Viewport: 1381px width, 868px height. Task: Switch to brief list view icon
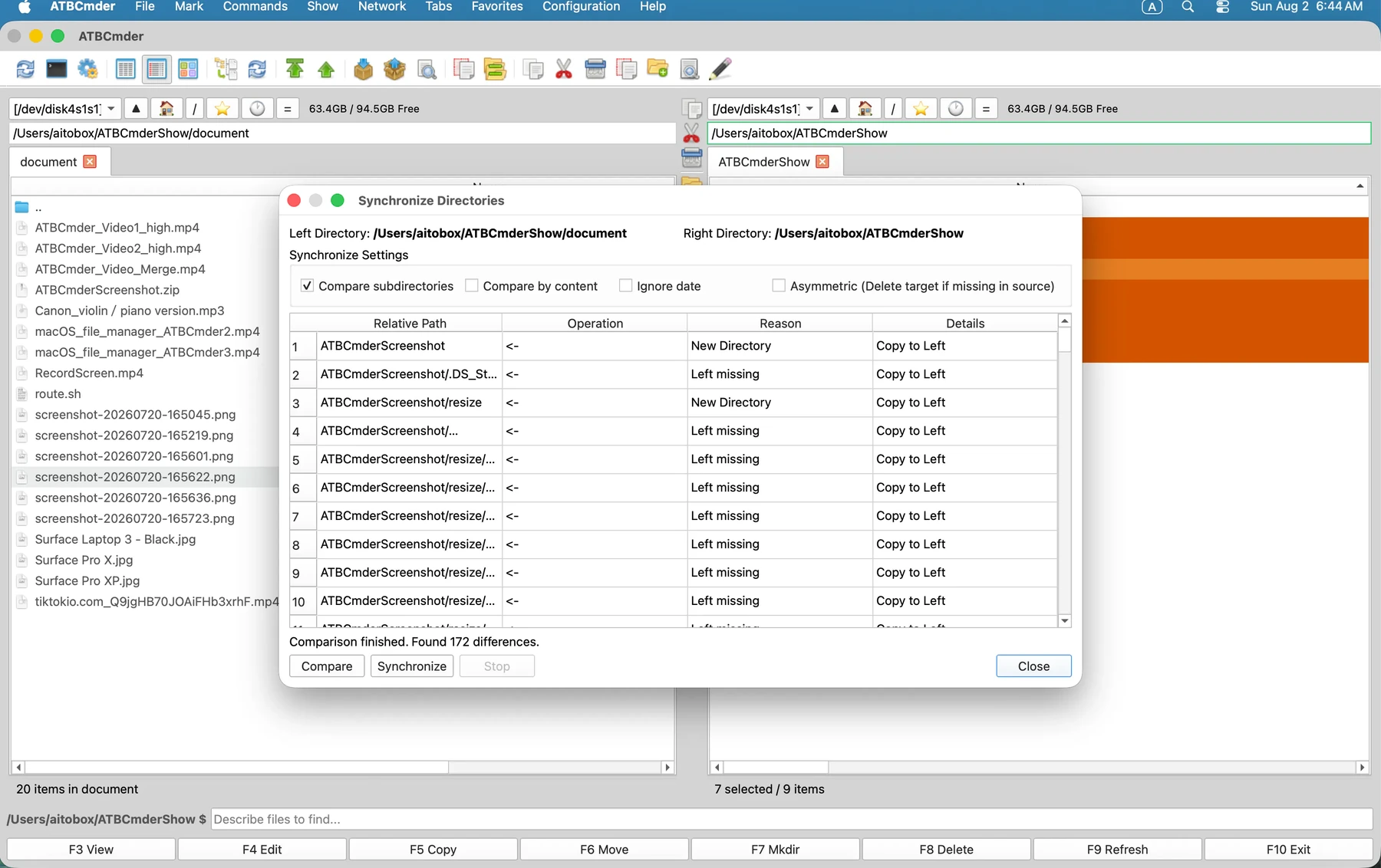[126, 69]
